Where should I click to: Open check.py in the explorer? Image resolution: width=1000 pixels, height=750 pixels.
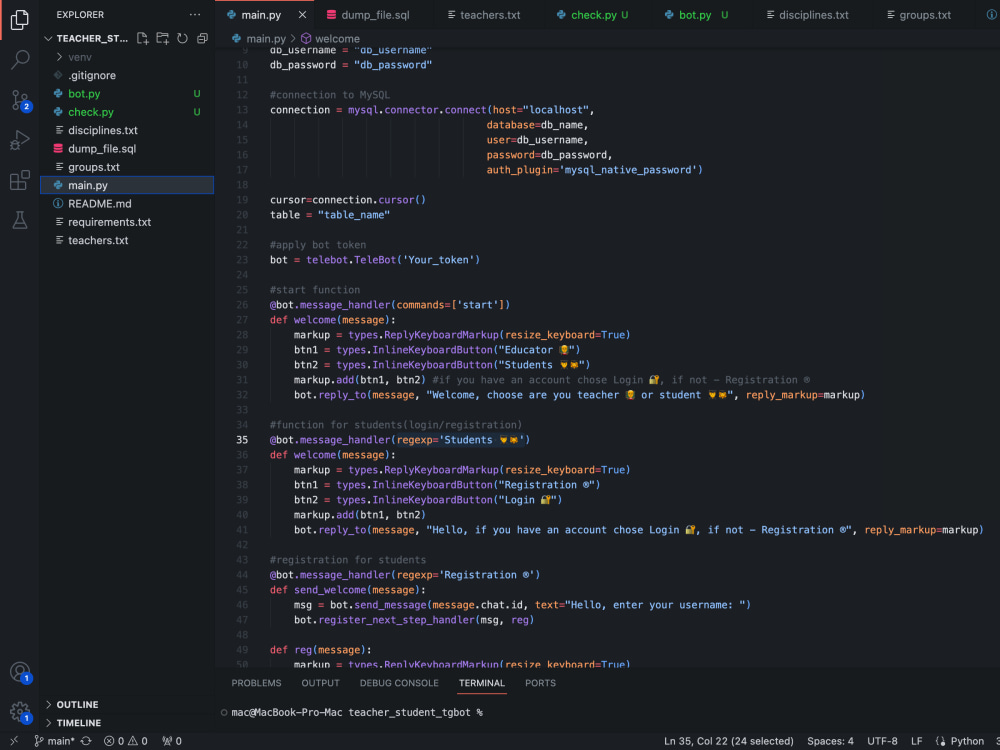click(x=127, y=112)
